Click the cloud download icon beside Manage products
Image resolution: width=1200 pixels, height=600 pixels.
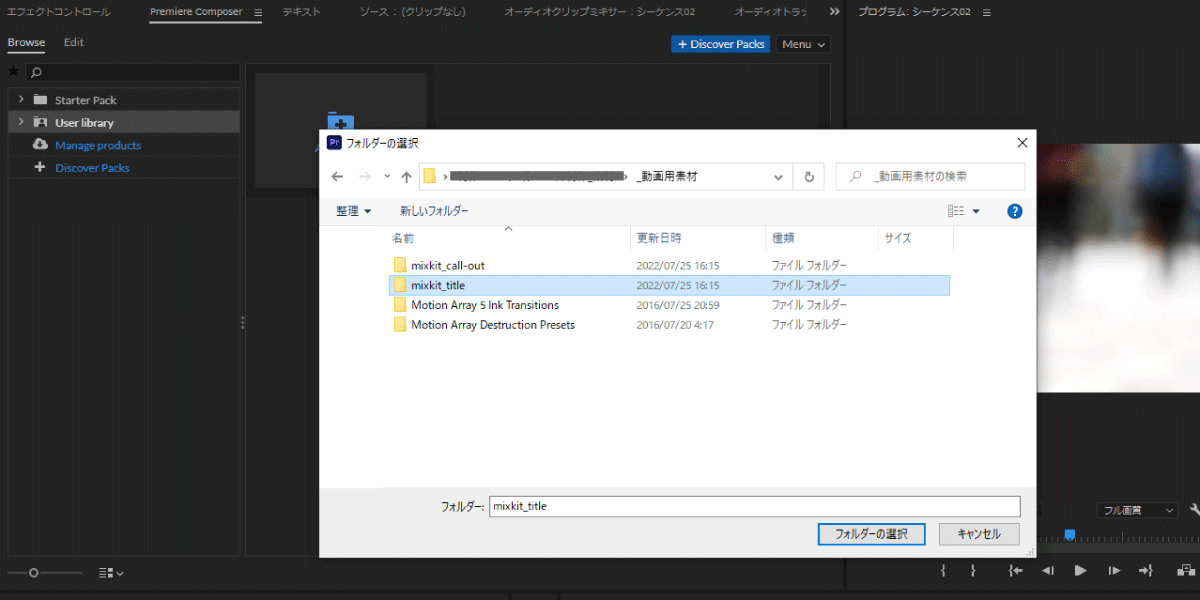40,145
